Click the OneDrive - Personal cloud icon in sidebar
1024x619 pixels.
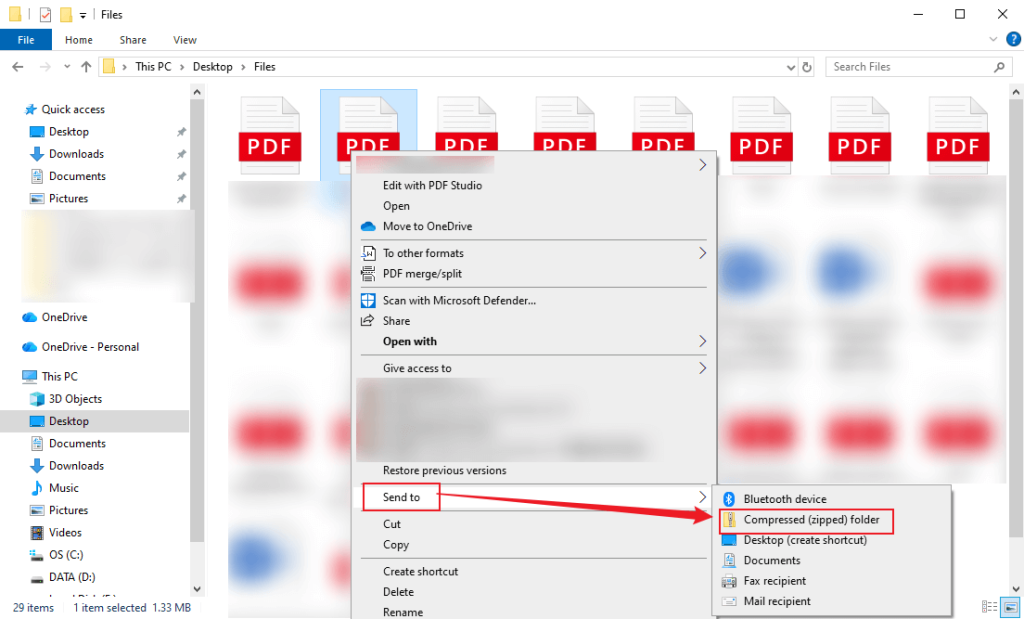point(29,347)
